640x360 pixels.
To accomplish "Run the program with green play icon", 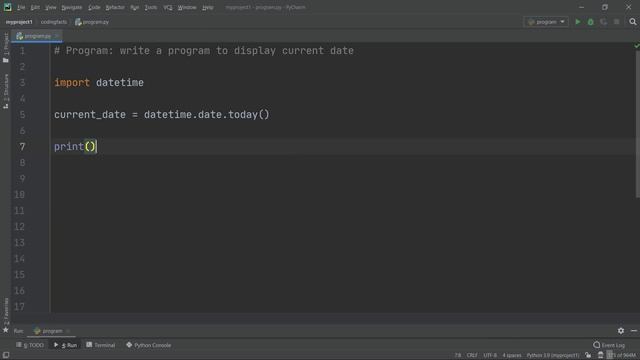I will coord(578,22).
